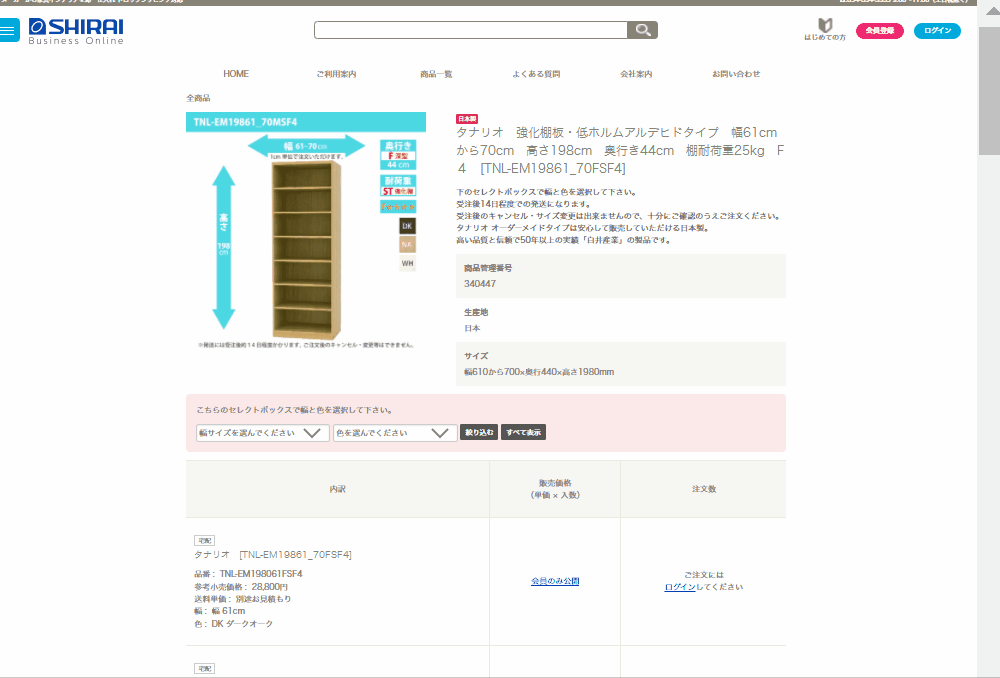The image size is (1000, 678).
Task: Open よくある質問 menu item
Action: 536,74
